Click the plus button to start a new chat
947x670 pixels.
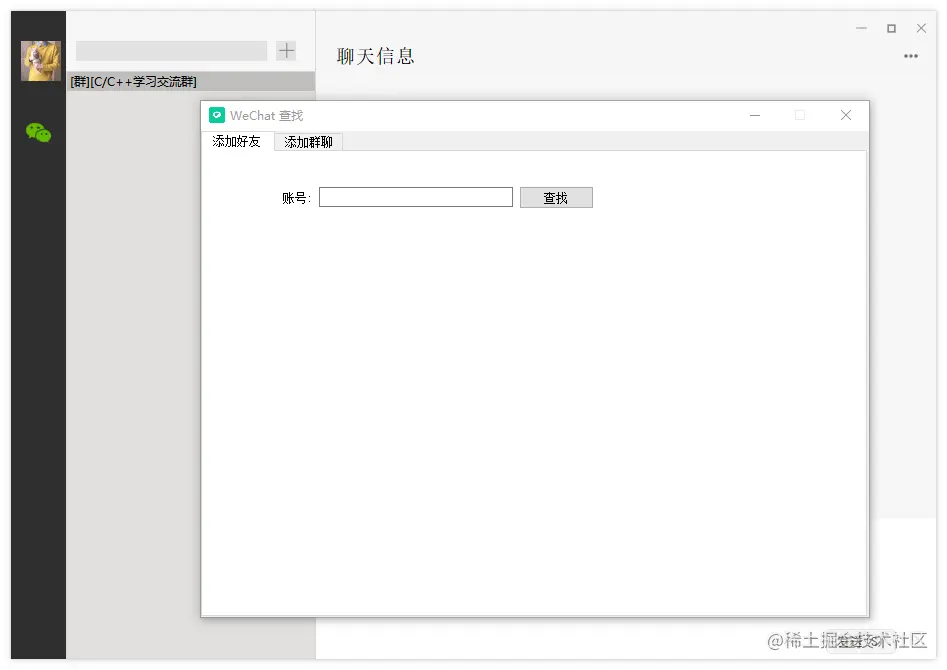[287, 50]
